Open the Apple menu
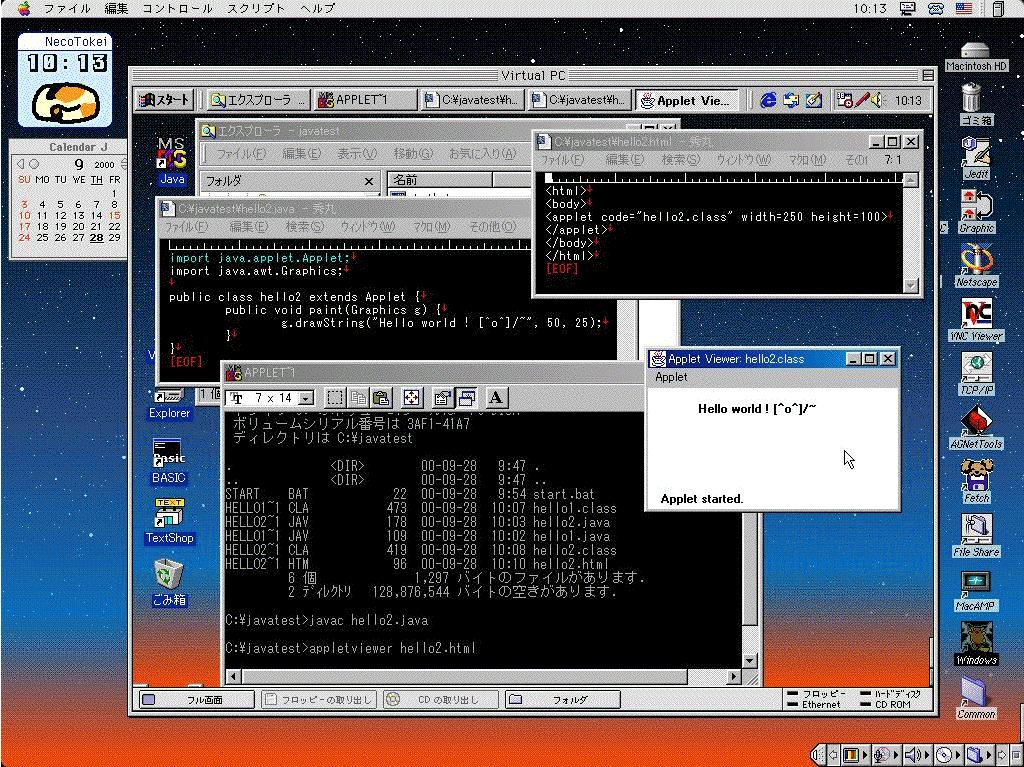Screen dimensions: 1024x767 click(x=24, y=8)
